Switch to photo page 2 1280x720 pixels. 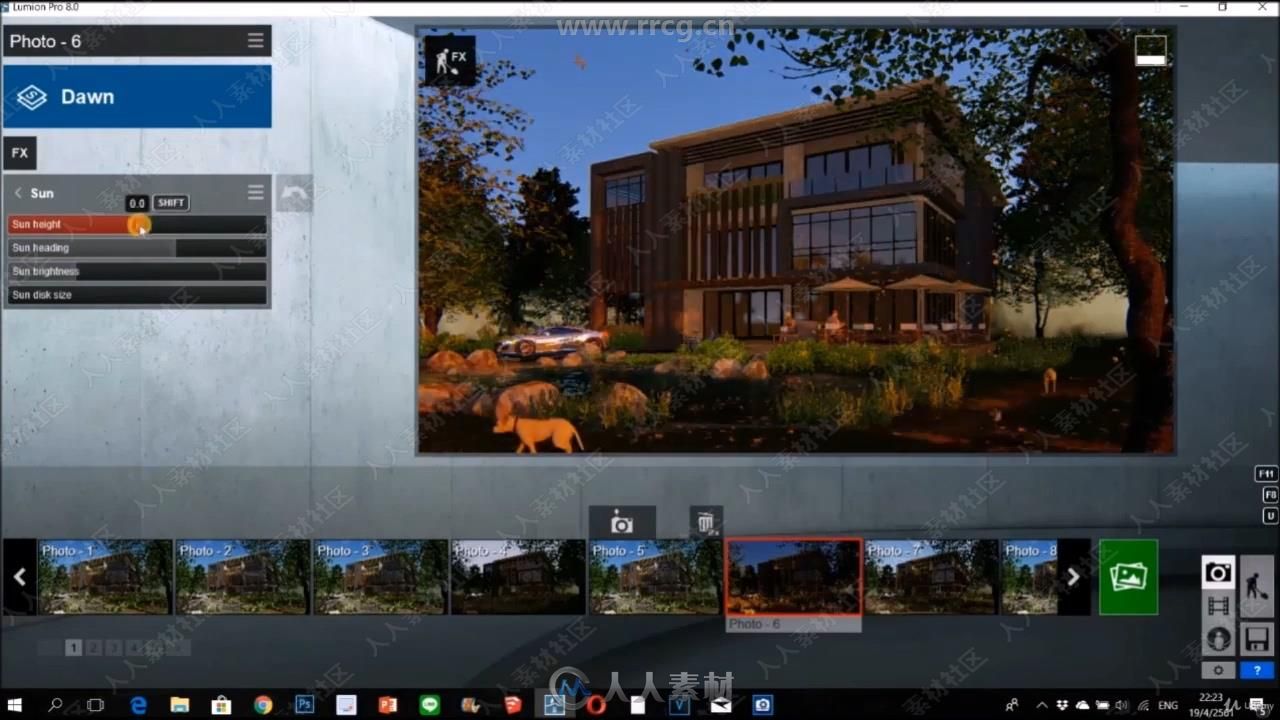click(x=94, y=648)
